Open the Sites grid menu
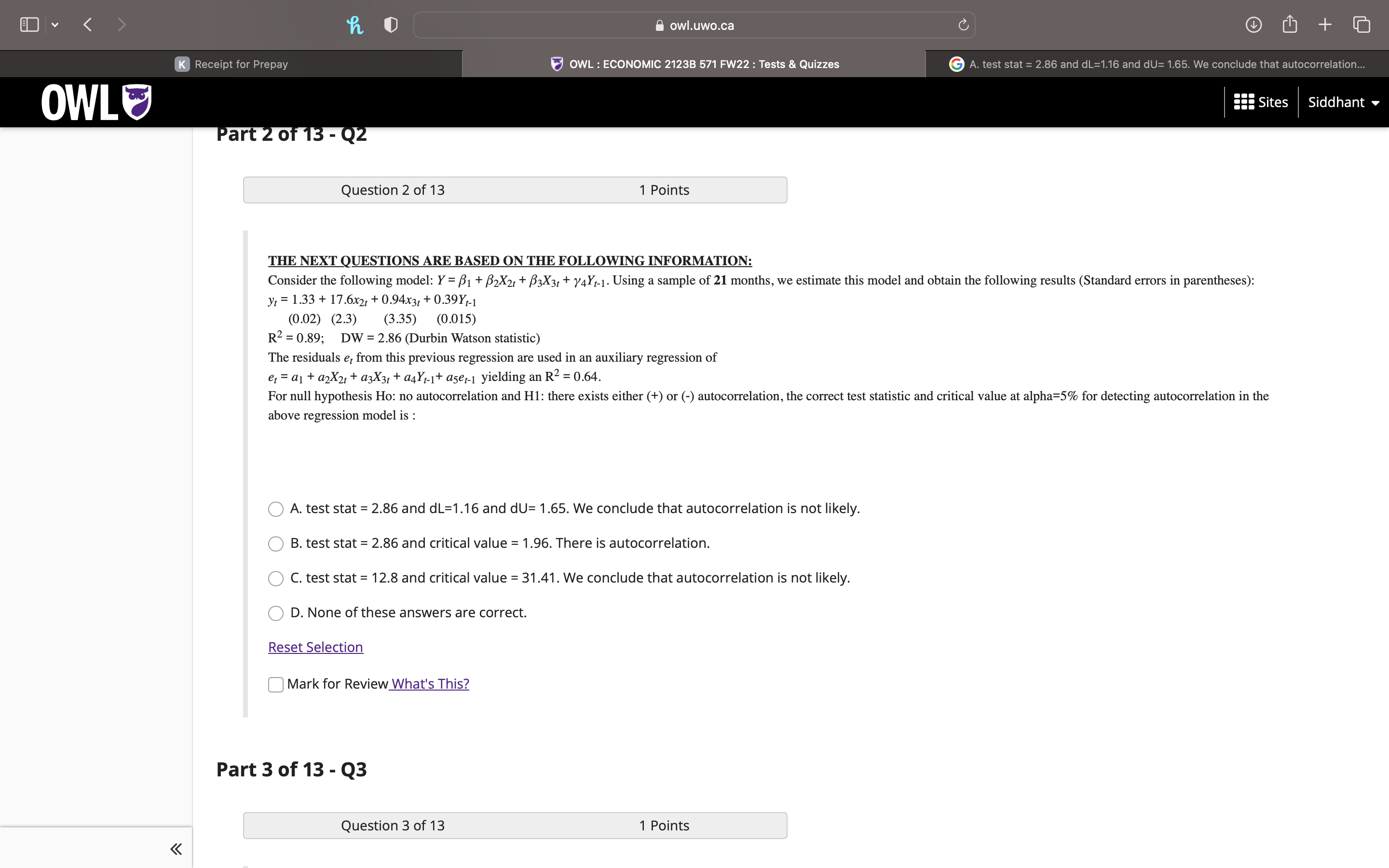The width and height of the screenshot is (1389, 868). pos(1260,102)
